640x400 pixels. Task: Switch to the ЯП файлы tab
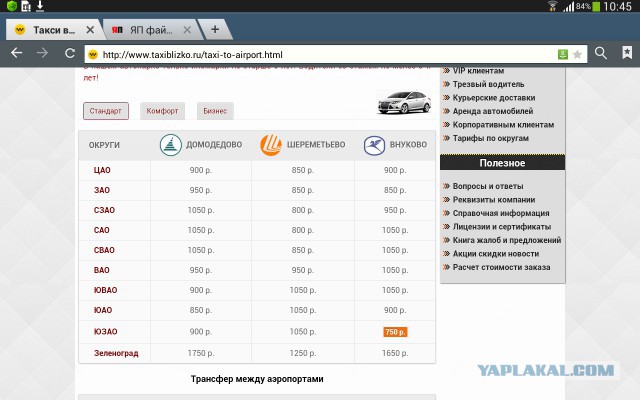pos(150,30)
